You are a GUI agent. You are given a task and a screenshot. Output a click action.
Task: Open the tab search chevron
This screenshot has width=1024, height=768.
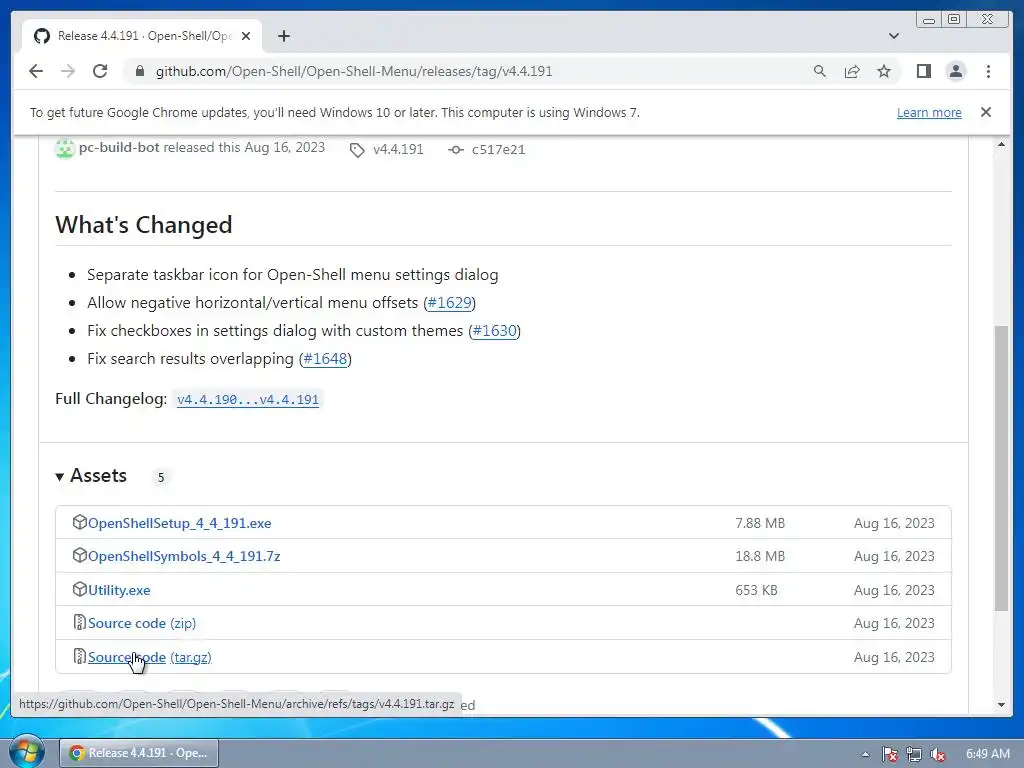893,36
